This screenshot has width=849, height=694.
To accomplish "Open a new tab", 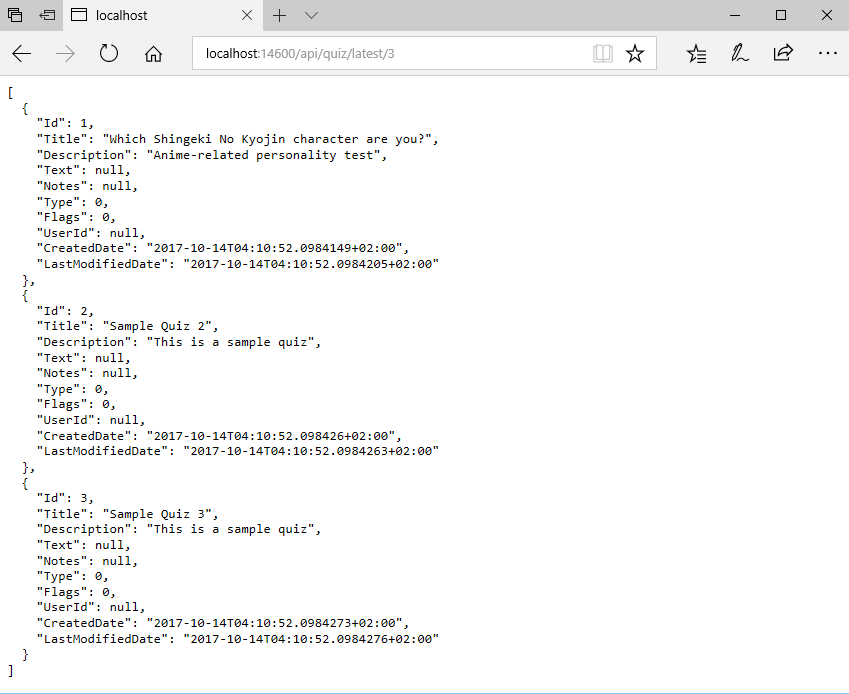I will point(279,16).
